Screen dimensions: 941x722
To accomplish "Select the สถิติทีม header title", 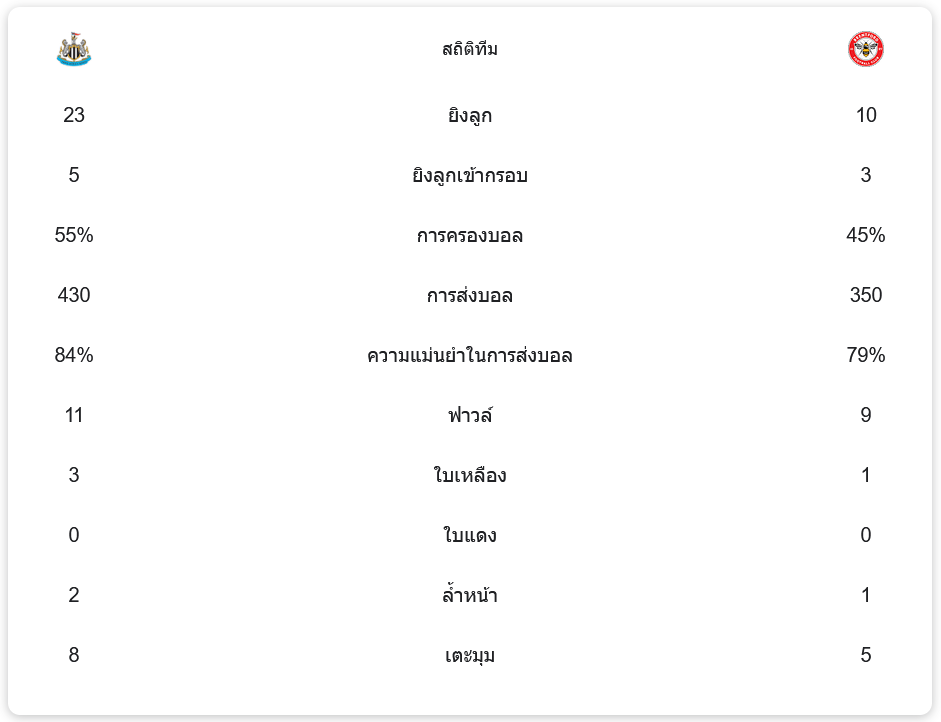I will [x=470, y=49].
